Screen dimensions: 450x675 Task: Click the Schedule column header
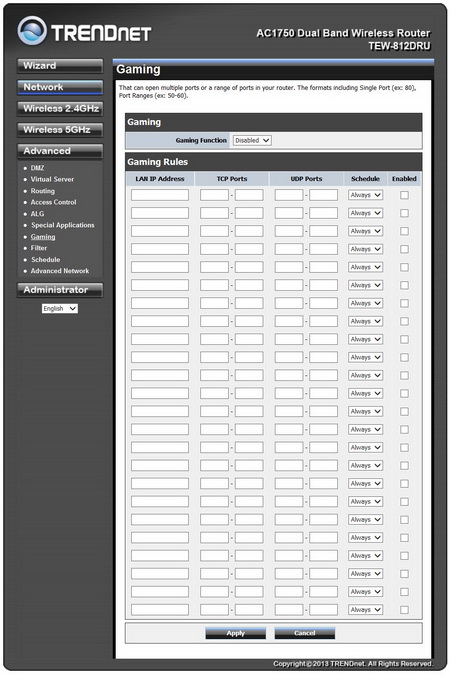tap(365, 179)
